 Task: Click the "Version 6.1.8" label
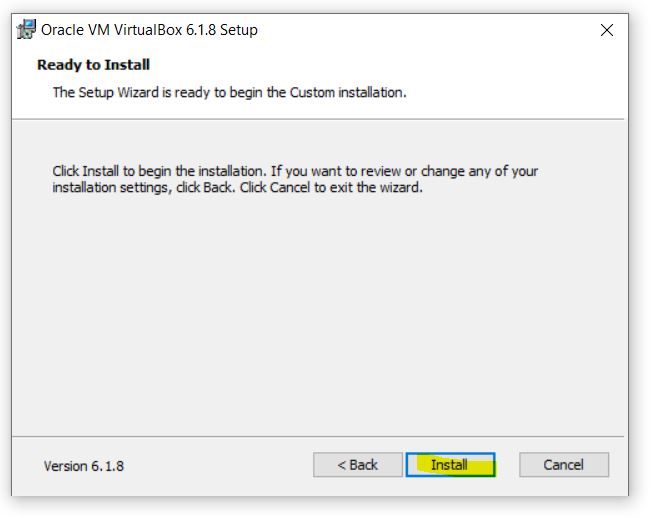(x=84, y=466)
